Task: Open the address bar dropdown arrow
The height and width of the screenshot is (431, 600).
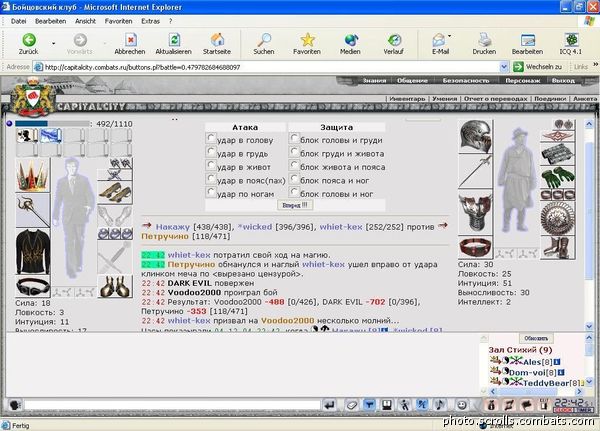Action: click(504, 67)
